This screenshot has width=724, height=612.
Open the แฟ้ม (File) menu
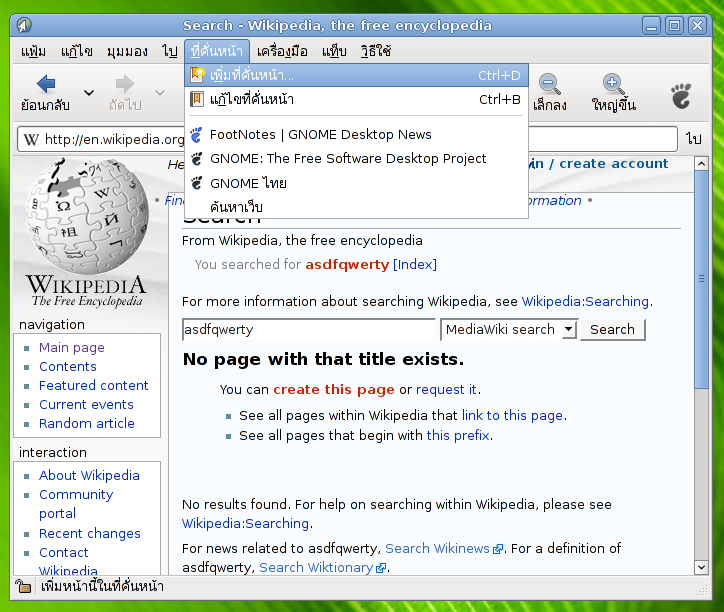pos(33,51)
